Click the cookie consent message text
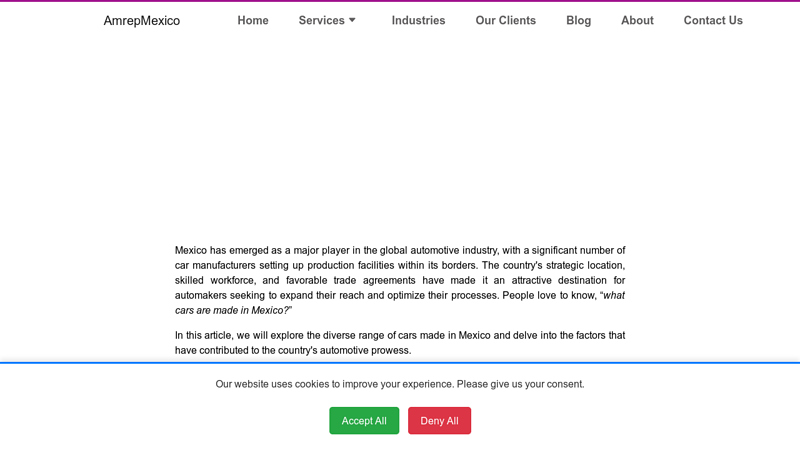The height and width of the screenshot is (450, 800). click(x=400, y=384)
